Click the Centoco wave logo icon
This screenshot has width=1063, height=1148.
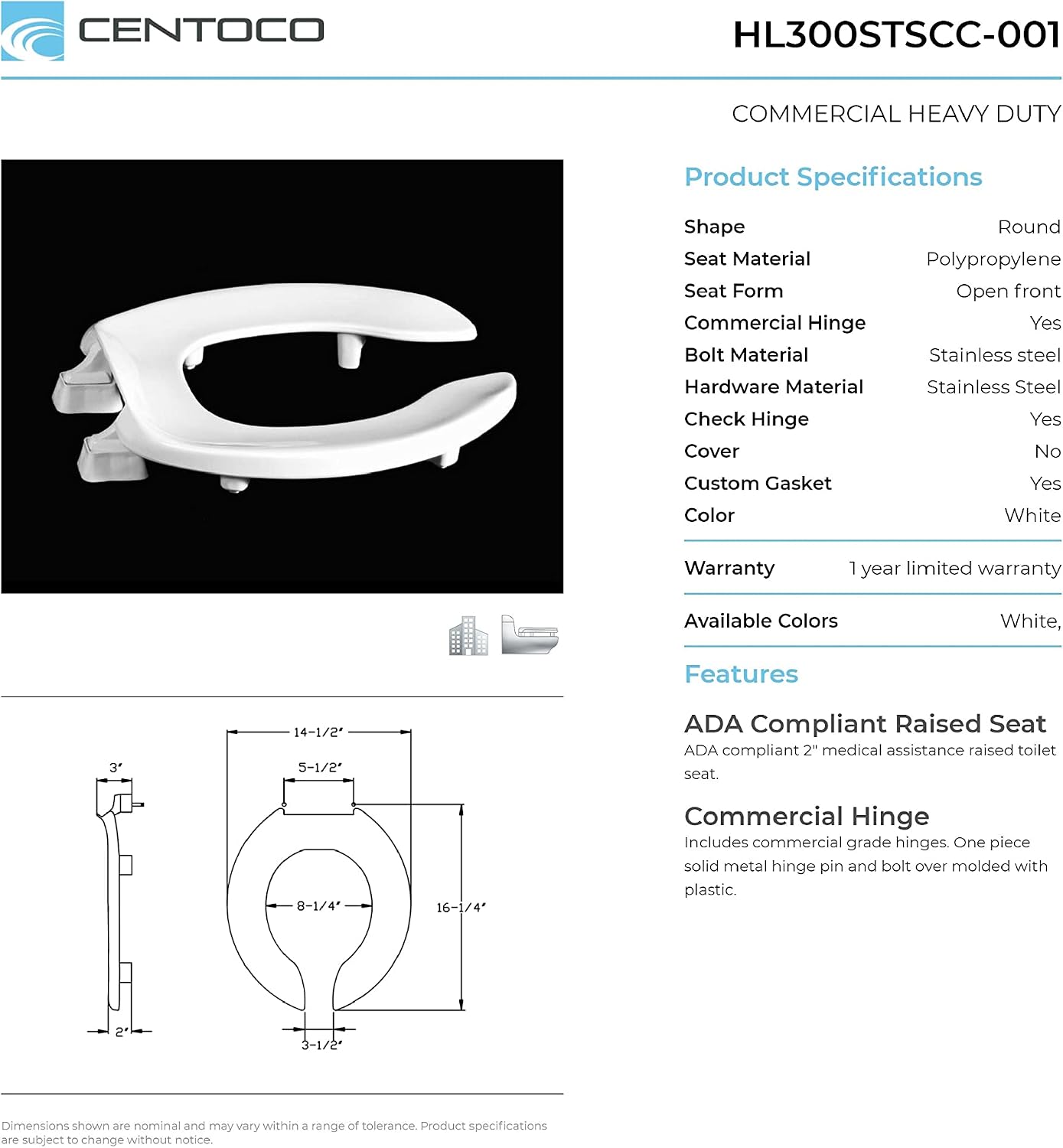(33, 31)
